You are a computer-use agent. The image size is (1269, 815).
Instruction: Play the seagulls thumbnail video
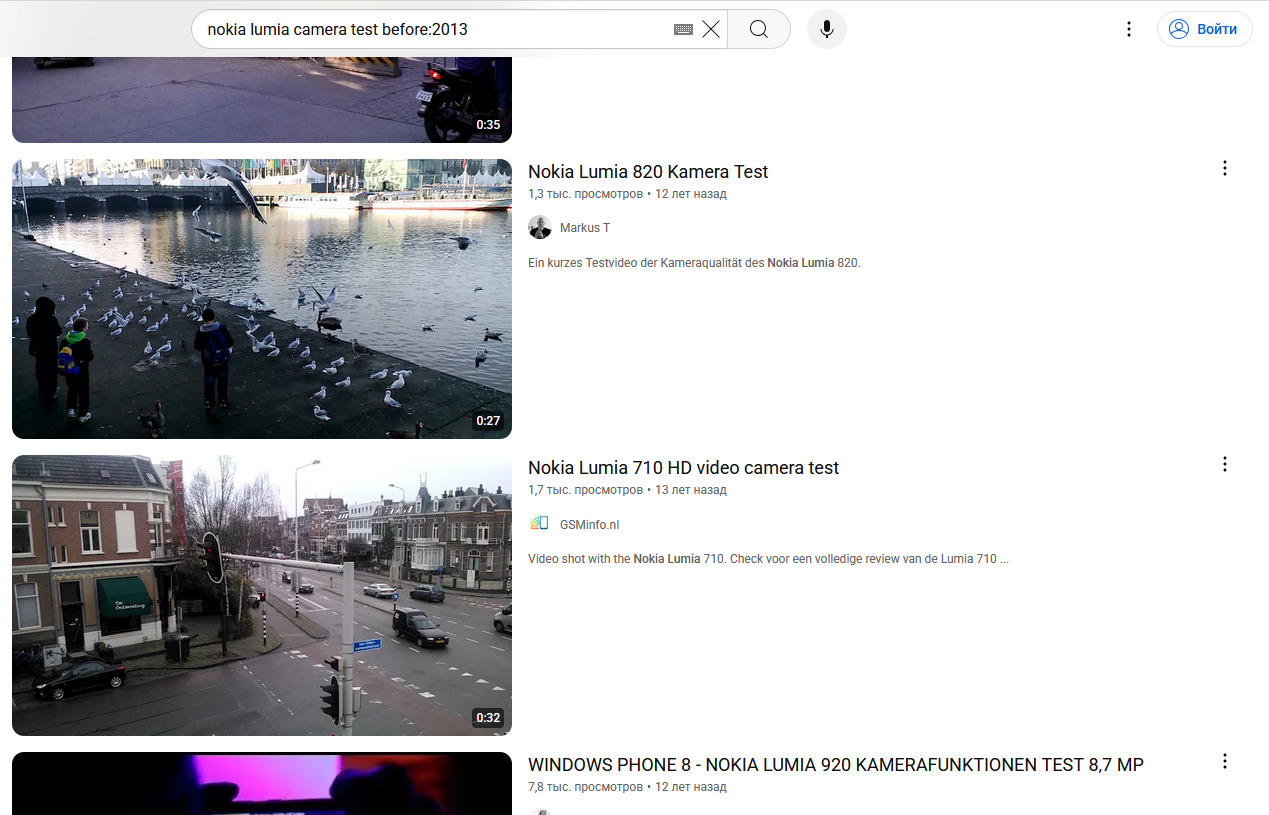click(262, 298)
